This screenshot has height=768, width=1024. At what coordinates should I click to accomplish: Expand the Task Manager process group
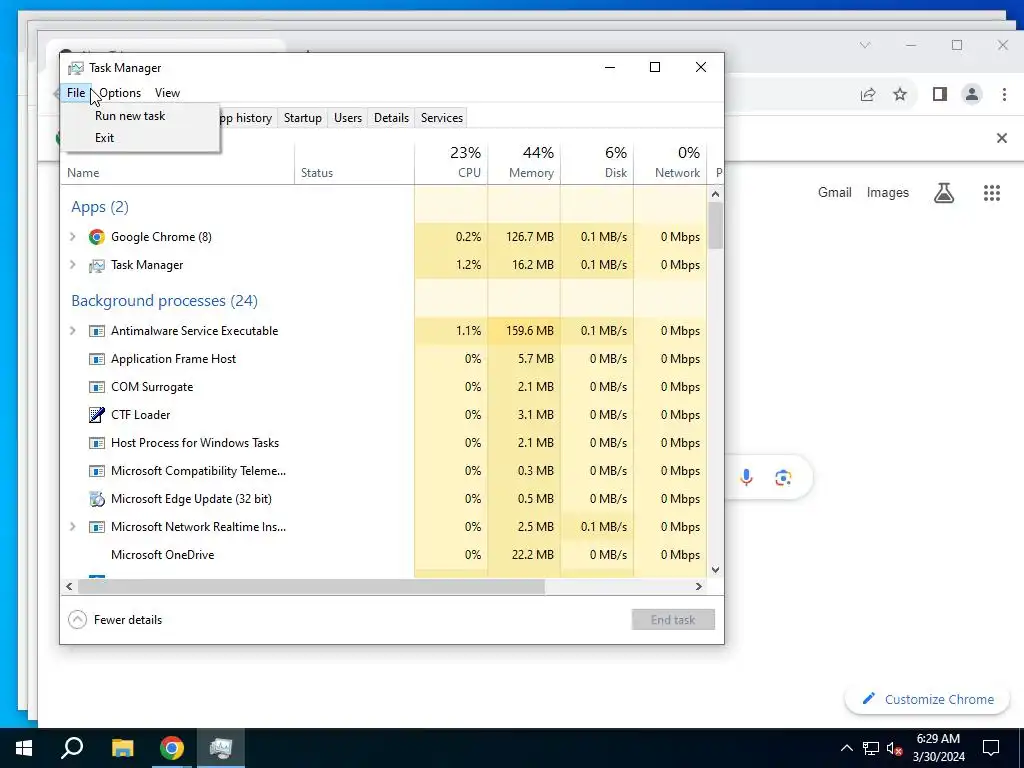(73, 265)
